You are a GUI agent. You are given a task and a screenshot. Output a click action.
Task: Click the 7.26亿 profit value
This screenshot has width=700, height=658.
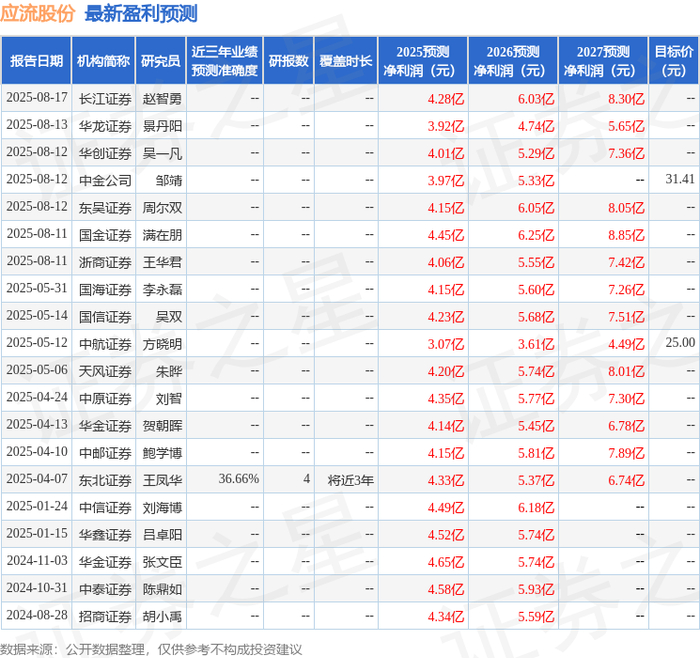(x=626, y=289)
